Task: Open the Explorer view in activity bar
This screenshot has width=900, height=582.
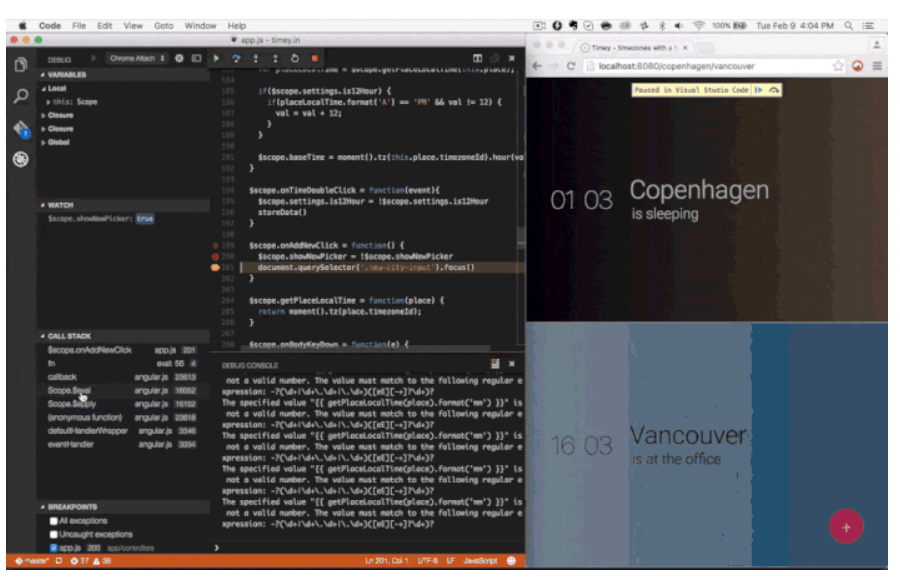Action: point(20,65)
